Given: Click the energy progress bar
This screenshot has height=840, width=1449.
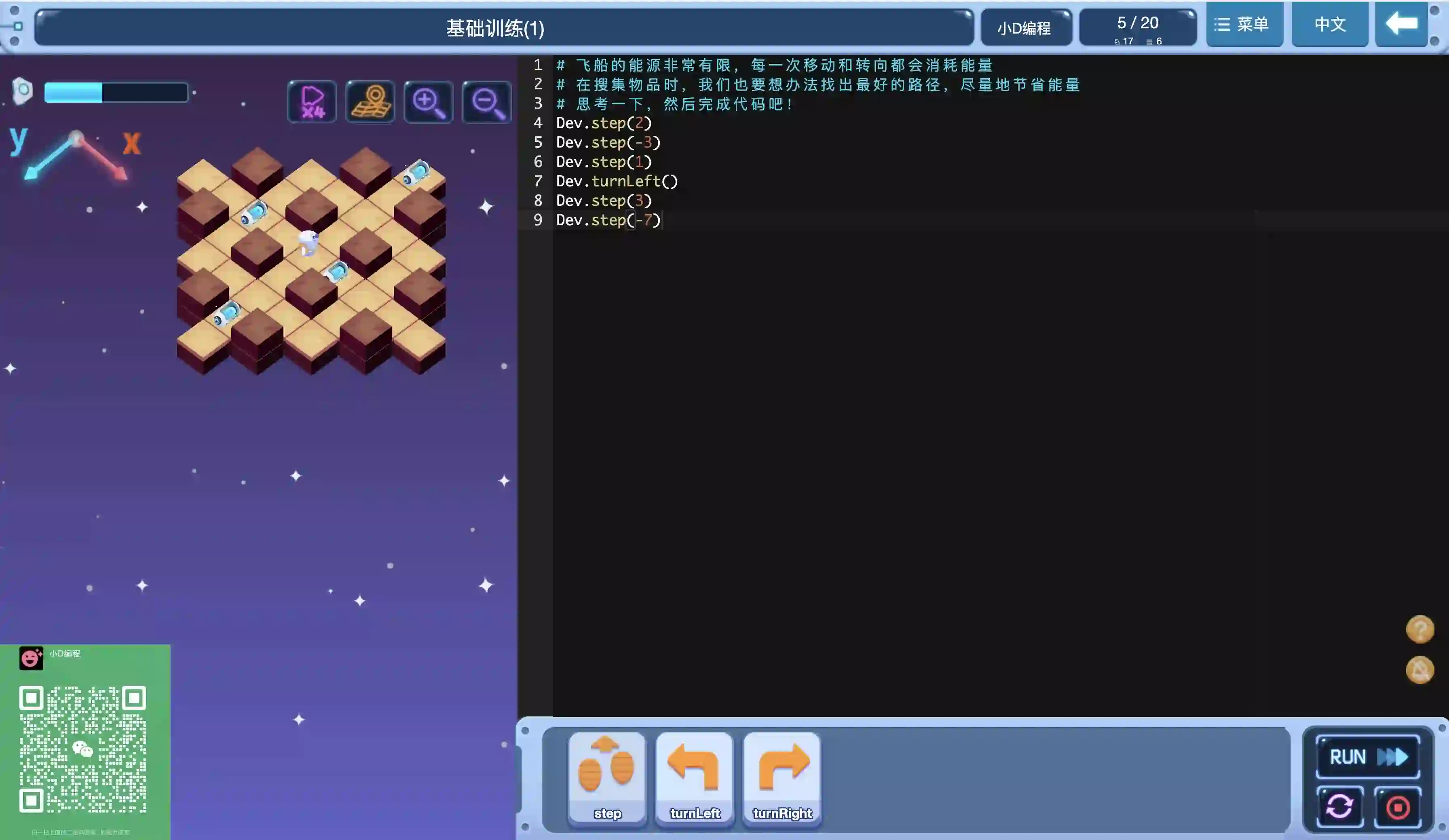Looking at the screenshot, I should click(x=116, y=93).
